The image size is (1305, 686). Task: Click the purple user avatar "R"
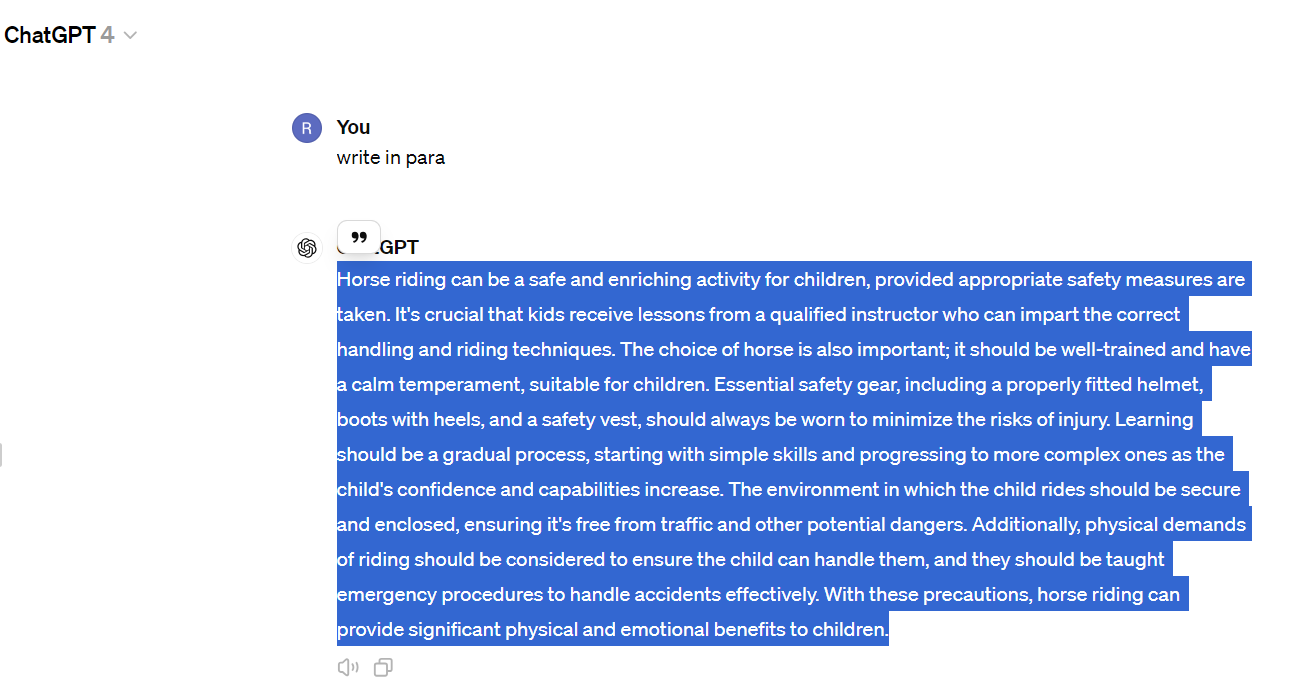307,128
